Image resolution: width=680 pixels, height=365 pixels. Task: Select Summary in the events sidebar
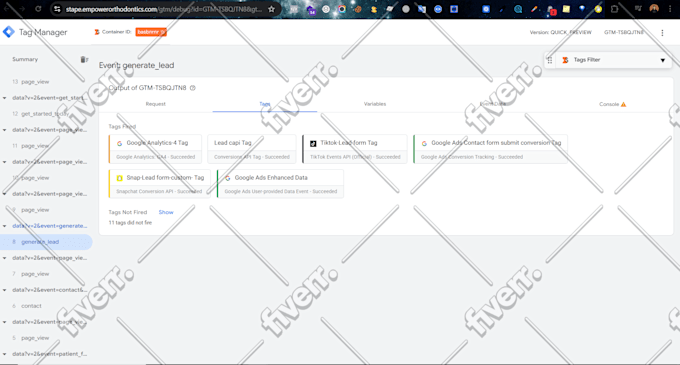pos(25,59)
